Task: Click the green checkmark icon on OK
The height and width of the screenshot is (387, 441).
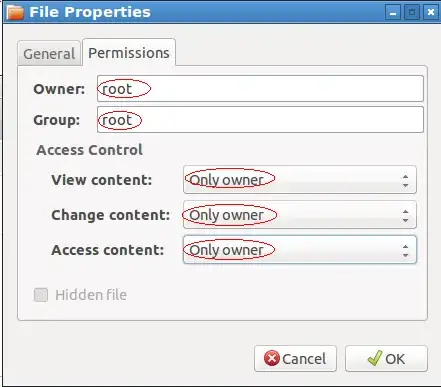Action: click(374, 358)
